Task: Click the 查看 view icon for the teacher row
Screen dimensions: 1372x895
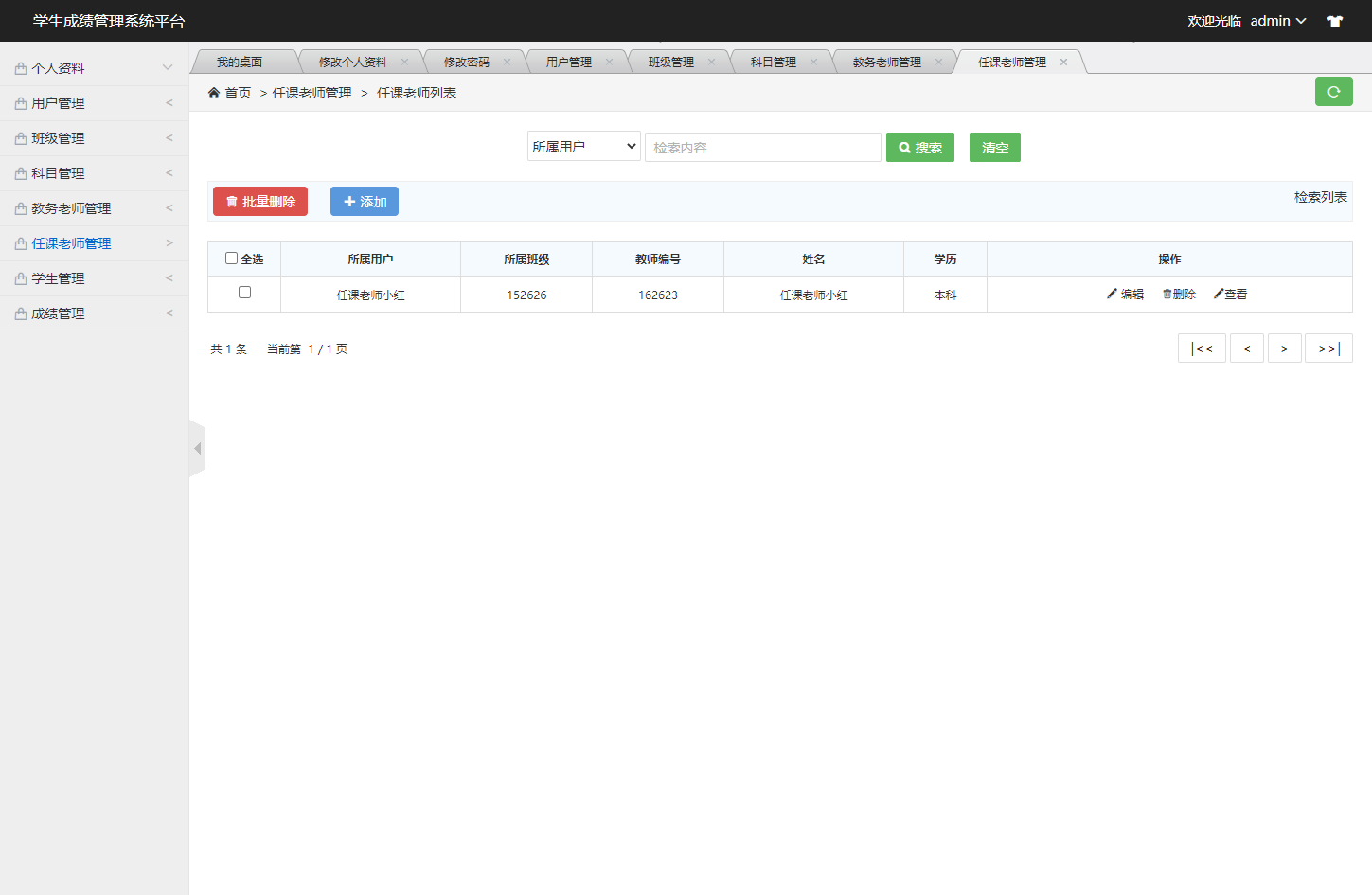Action: tap(1218, 294)
